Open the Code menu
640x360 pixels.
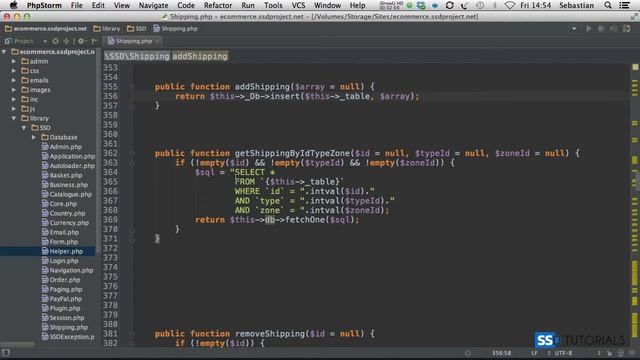click(186, 5)
